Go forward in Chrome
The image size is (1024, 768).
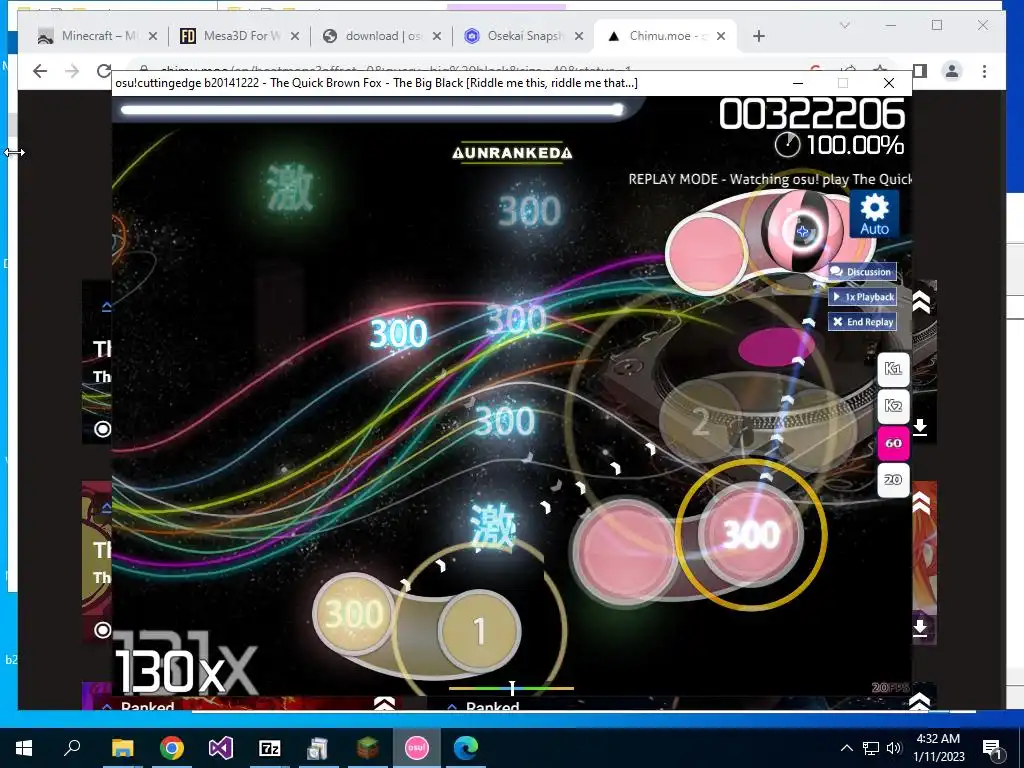pyautogui.click(x=72, y=71)
